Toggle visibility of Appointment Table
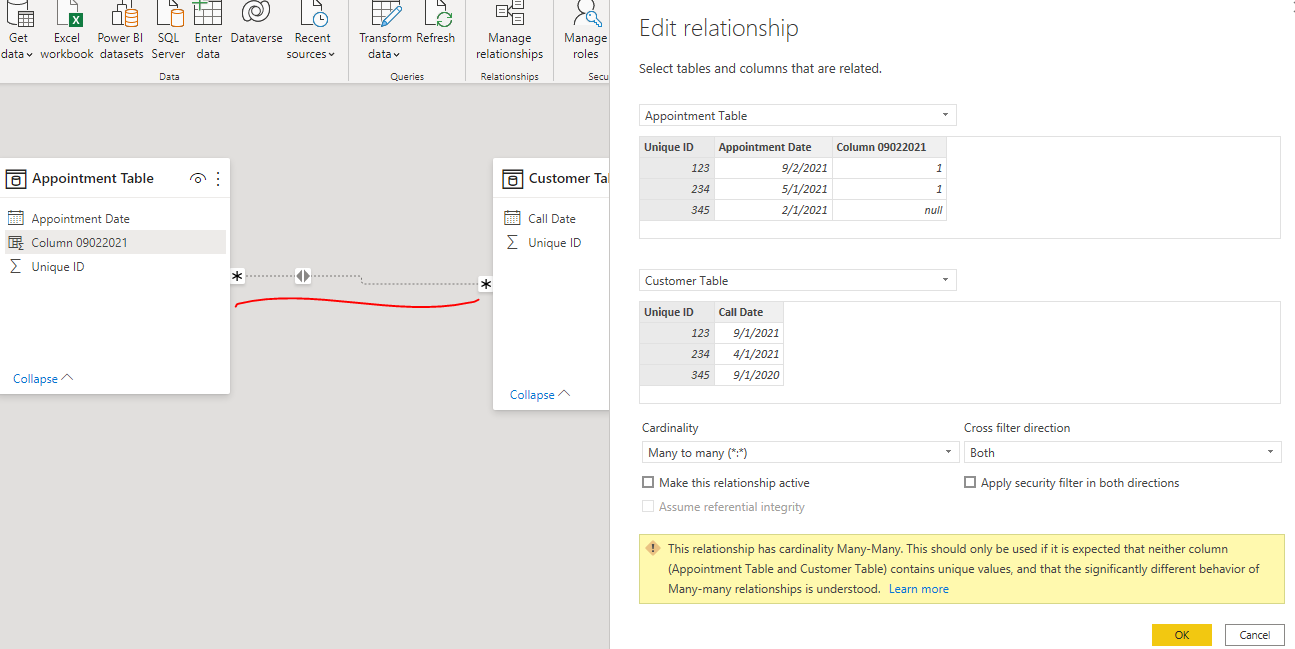 [198, 179]
